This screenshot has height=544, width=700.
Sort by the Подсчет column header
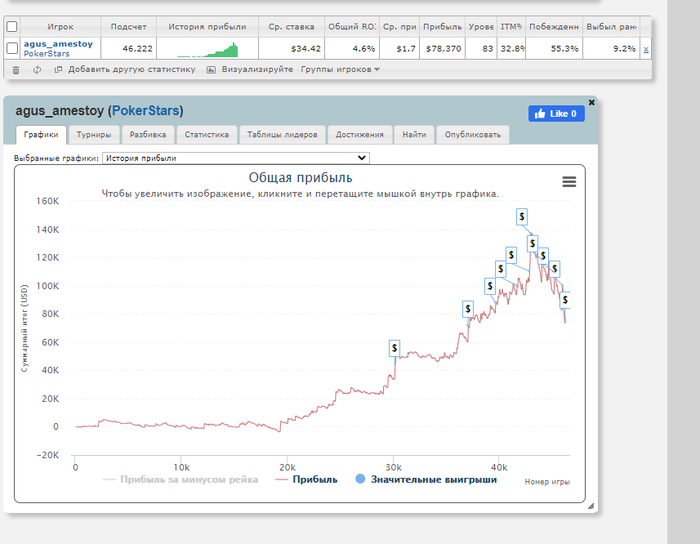pos(129,27)
